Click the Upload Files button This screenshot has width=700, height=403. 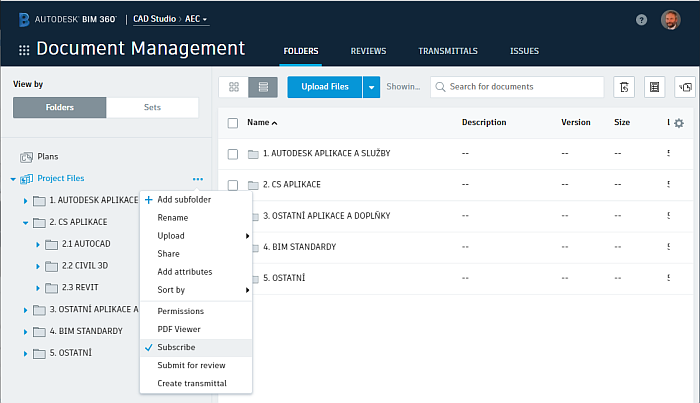pyautogui.click(x=325, y=87)
